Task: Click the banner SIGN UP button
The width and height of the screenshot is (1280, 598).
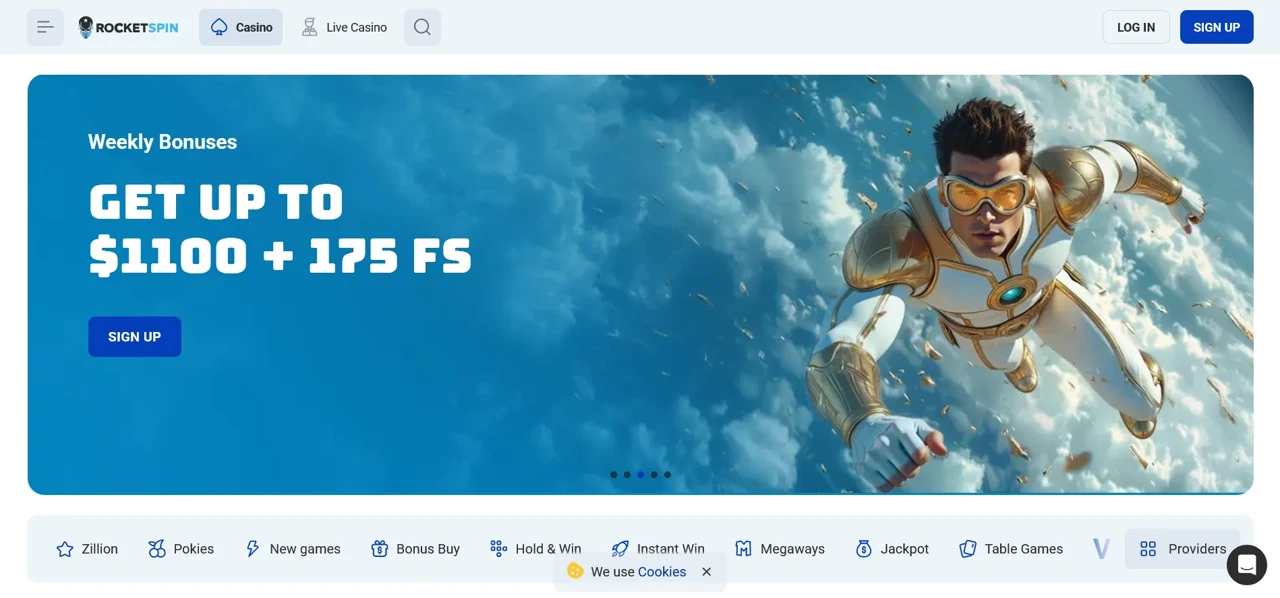Action: click(135, 337)
